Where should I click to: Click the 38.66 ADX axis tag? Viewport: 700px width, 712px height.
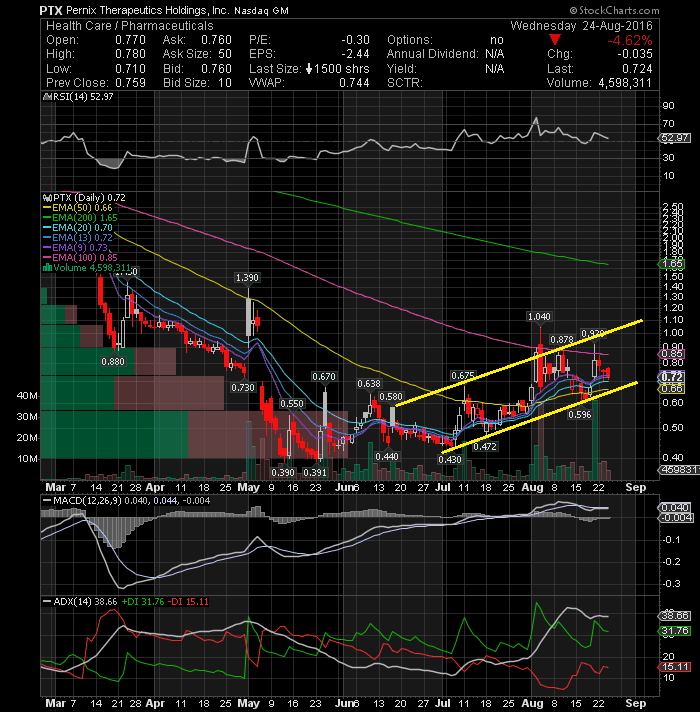pos(675,616)
